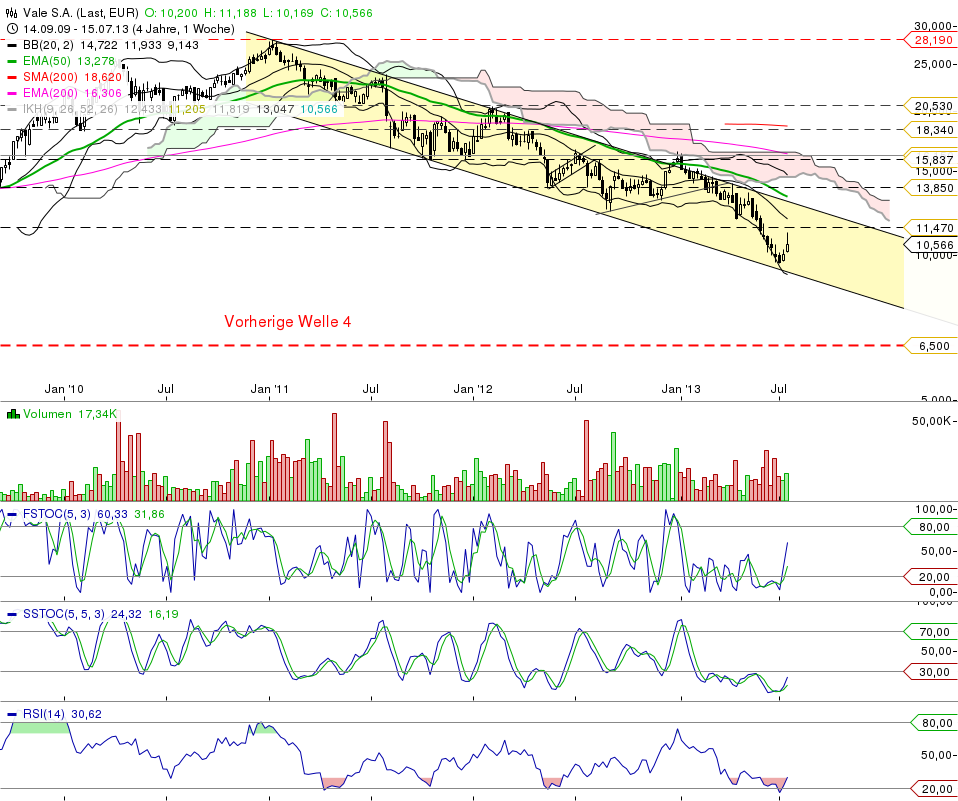This screenshot has height=801, width=958.
Task: Click the FSTOC 80,00 overbought tag
Action: pos(930,527)
